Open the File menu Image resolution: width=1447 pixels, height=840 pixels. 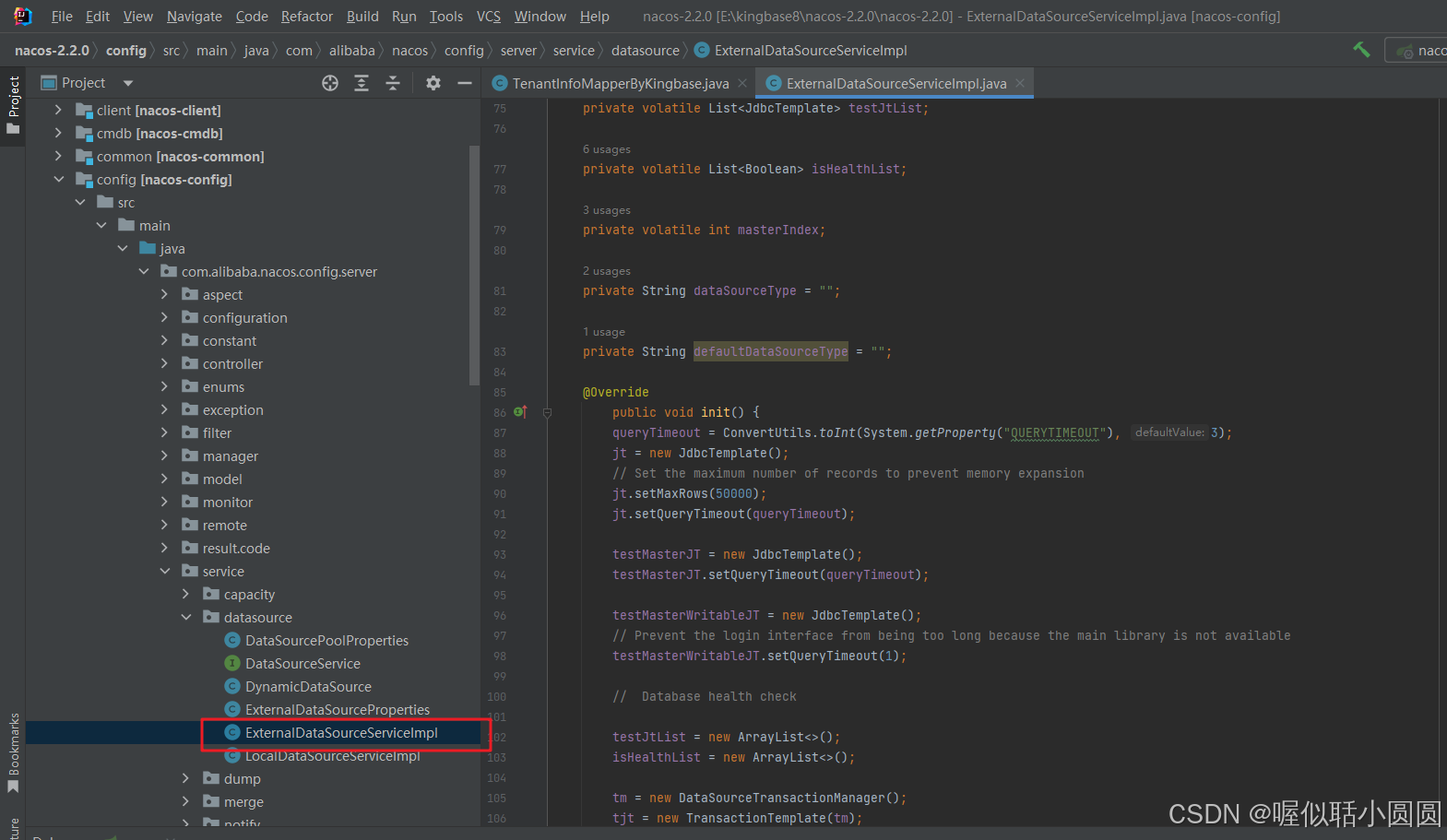[62, 17]
